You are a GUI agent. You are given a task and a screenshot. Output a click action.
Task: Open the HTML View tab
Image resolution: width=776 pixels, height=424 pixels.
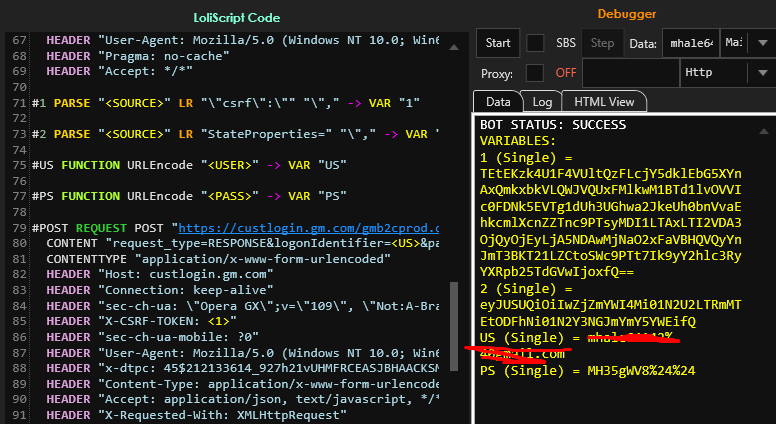point(604,102)
